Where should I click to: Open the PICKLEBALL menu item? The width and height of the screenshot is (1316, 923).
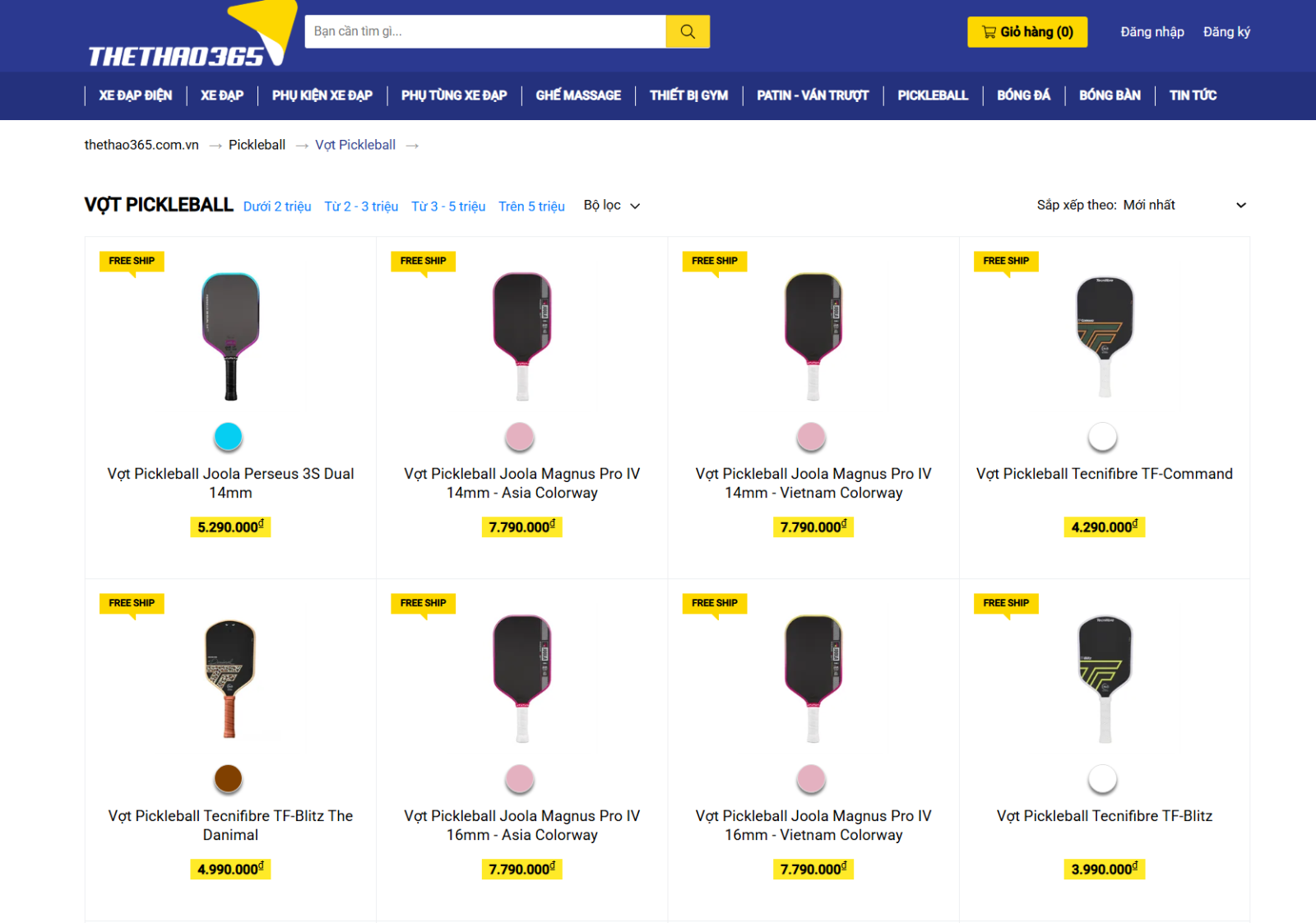coord(933,95)
